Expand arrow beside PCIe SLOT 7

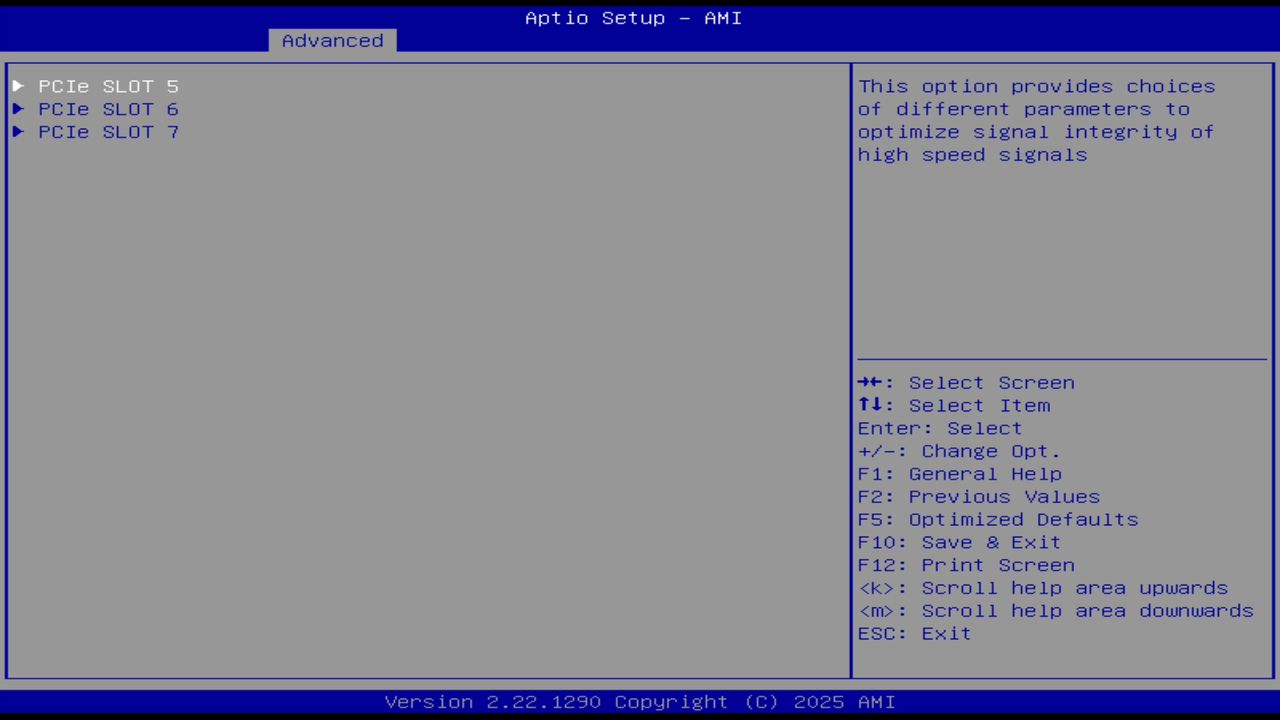click(x=18, y=132)
